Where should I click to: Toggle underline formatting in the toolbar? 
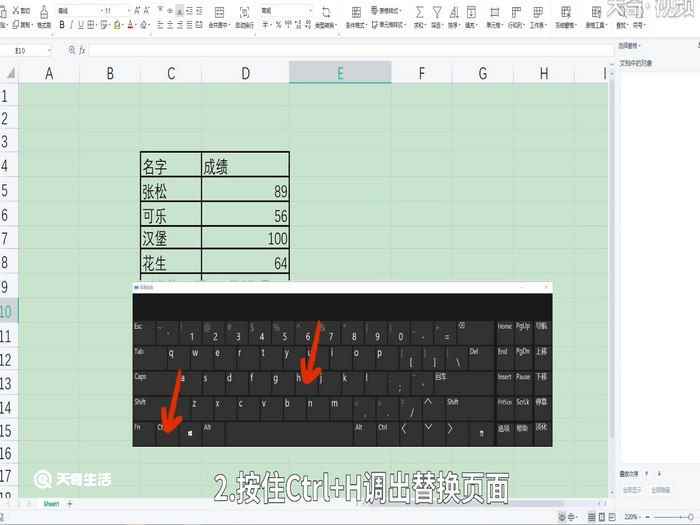tap(81, 25)
